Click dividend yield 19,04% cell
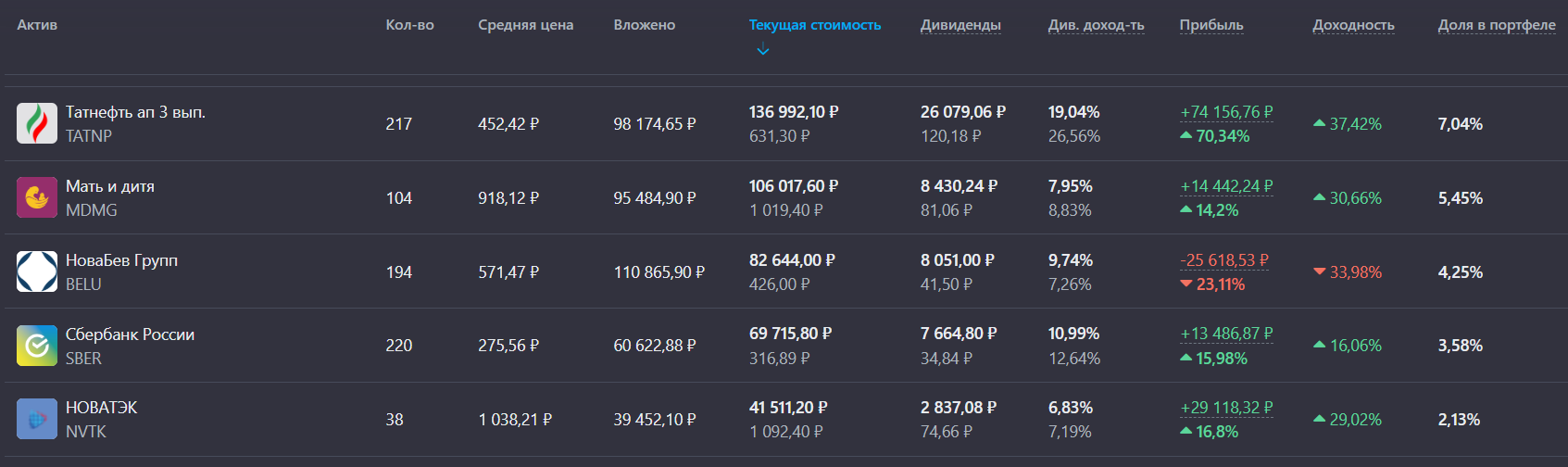Screen dimensions: 1568x467 (1073, 112)
